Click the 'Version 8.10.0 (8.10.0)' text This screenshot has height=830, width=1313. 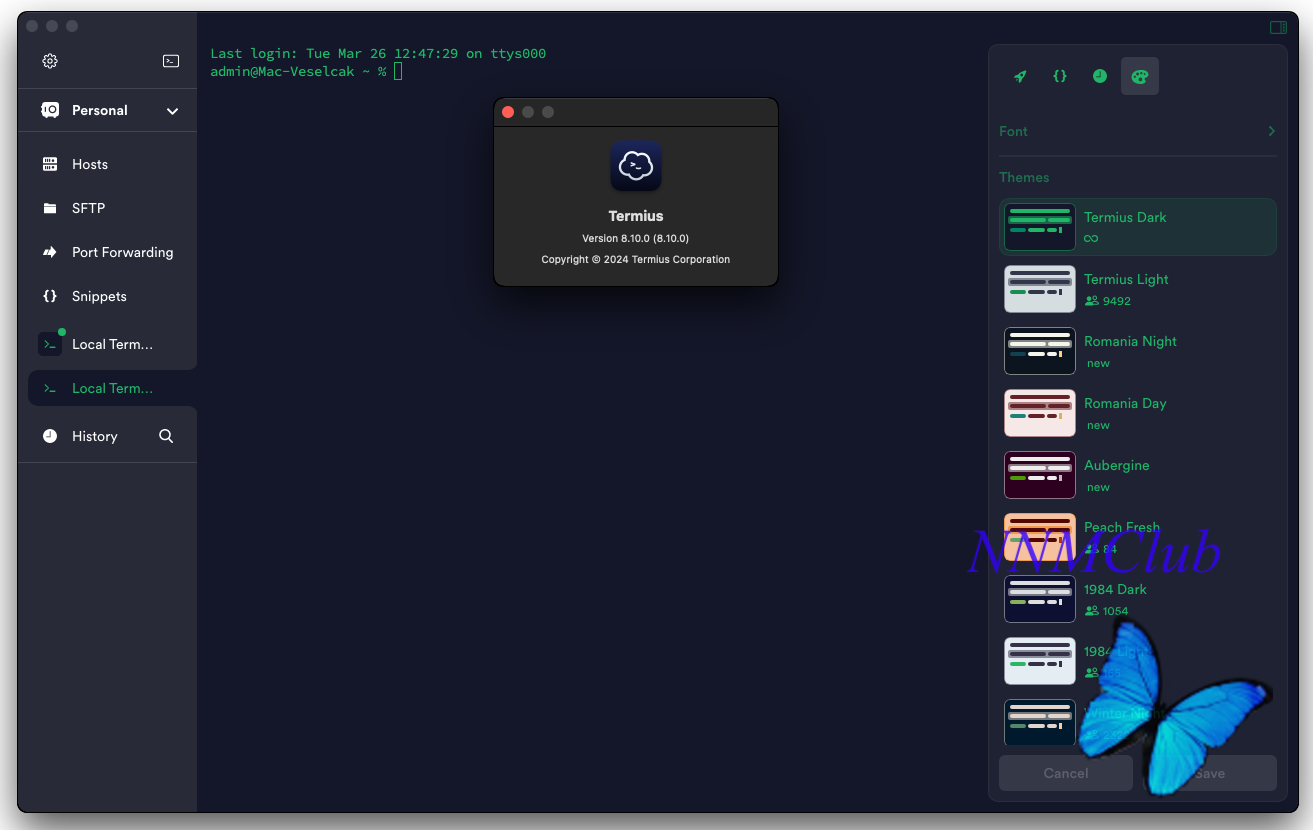[636, 238]
